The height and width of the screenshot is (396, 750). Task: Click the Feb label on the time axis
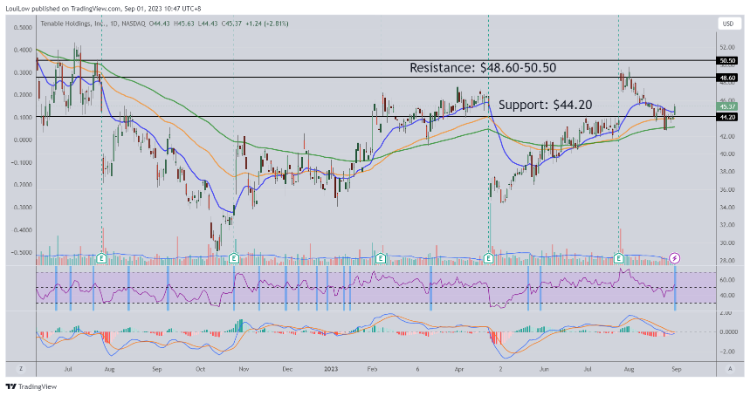(372, 369)
